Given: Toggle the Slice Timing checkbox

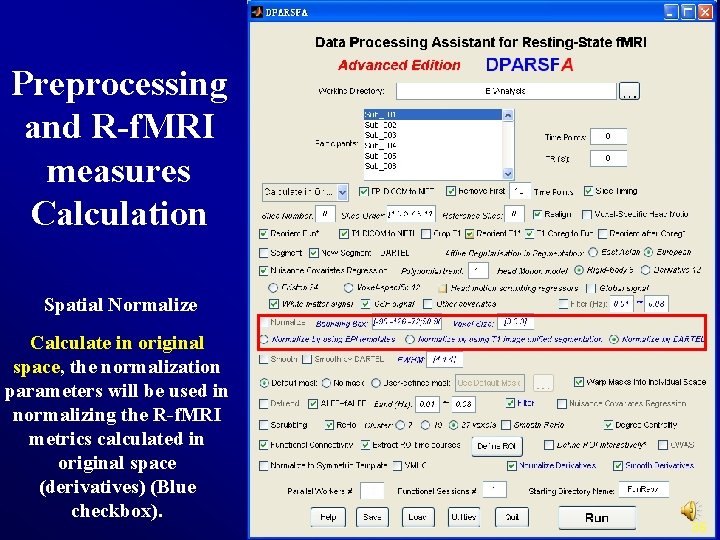Looking at the screenshot, I should click(588, 191).
